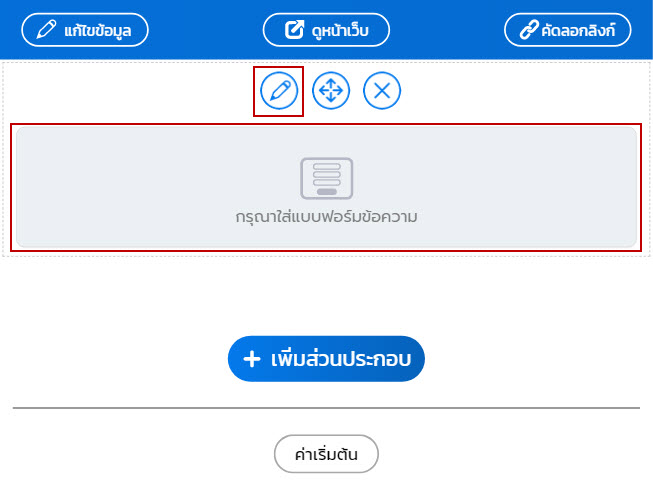
Task: Click the gray form icon in the placeholder
Action: point(326,178)
